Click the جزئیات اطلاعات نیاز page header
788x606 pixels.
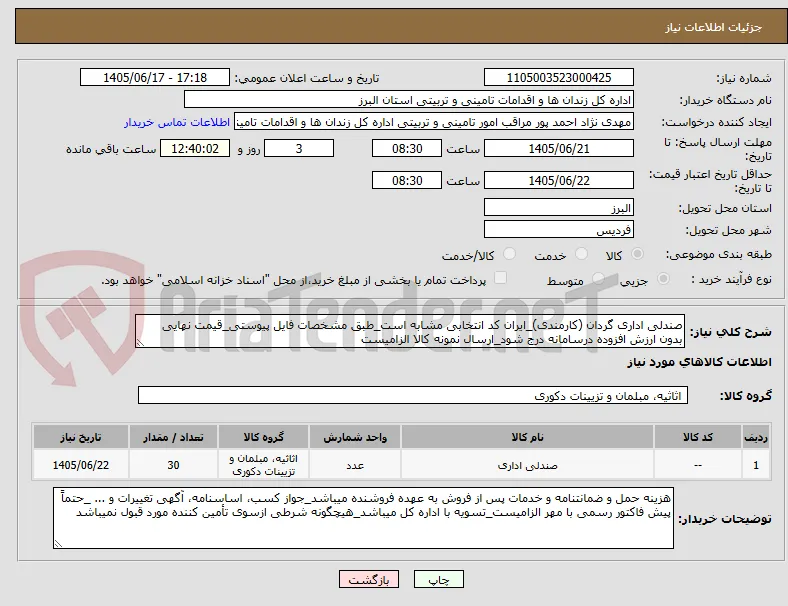(x=714, y=27)
